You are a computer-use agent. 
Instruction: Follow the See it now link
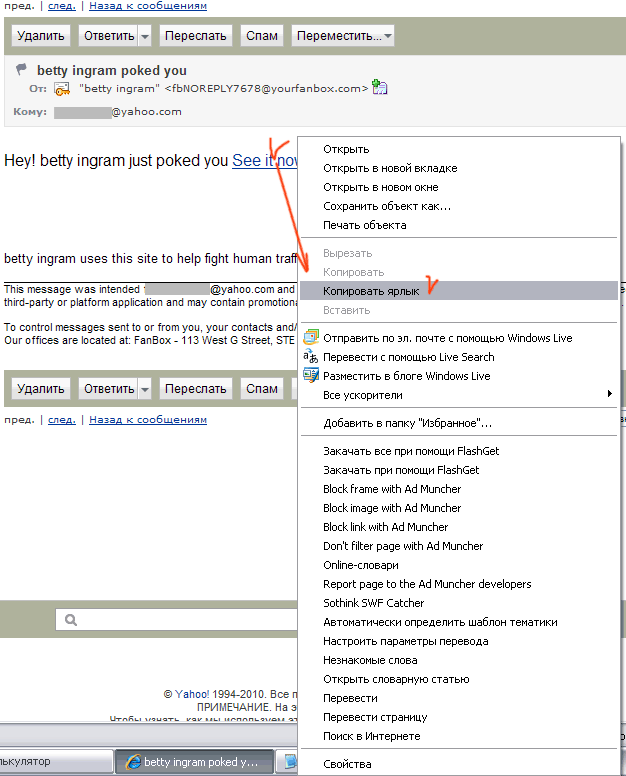click(x=265, y=161)
